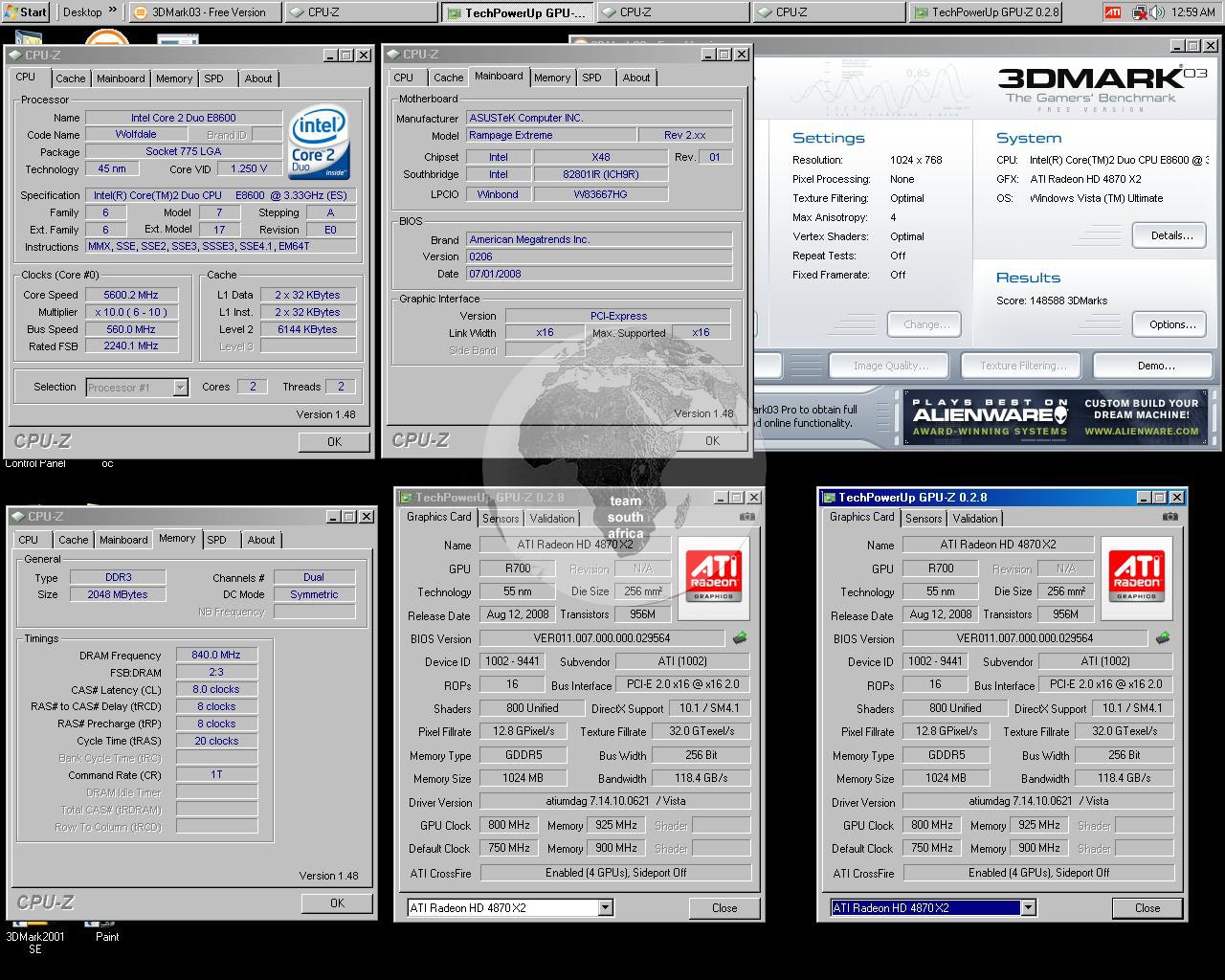Click the BIOS Date field 07/01/2008
The height and width of the screenshot is (980, 1225).
click(x=599, y=274)
